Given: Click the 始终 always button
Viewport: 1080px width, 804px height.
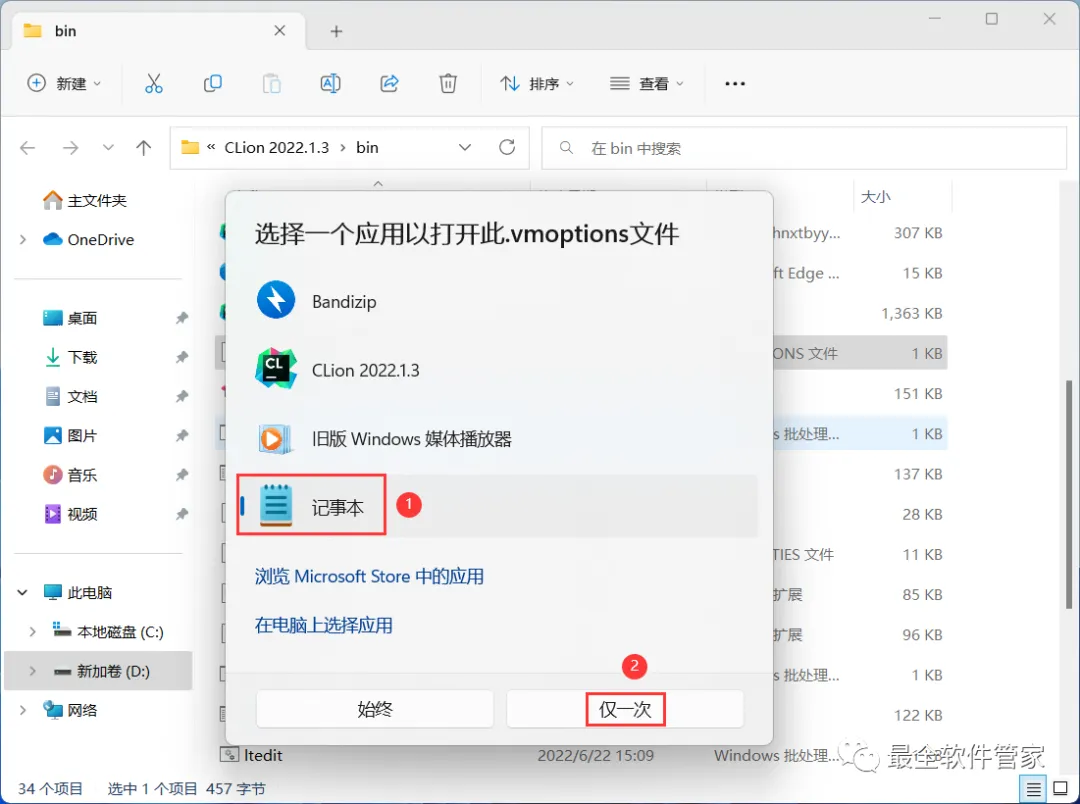Looking at the screenshot, I should 375,709.
